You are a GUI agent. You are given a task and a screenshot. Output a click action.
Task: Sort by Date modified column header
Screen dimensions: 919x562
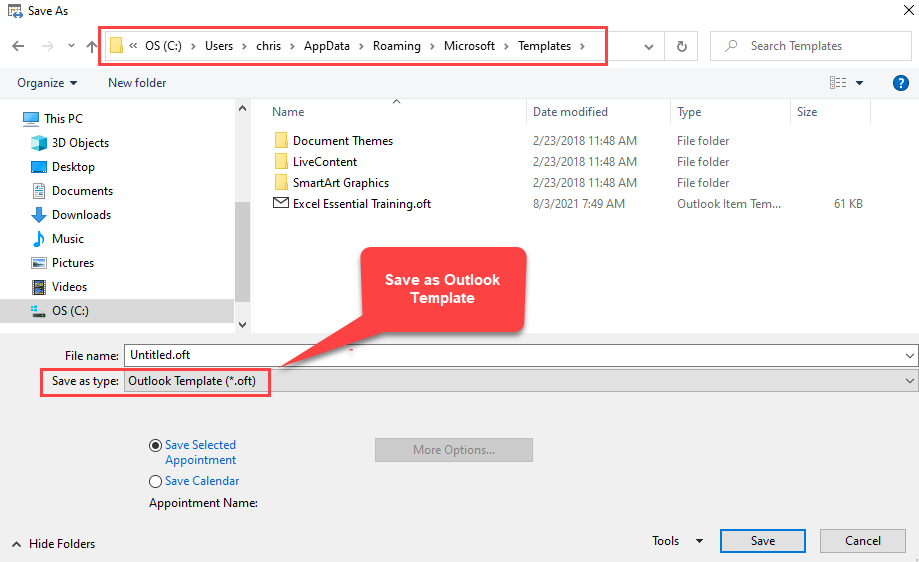point(570,112)
